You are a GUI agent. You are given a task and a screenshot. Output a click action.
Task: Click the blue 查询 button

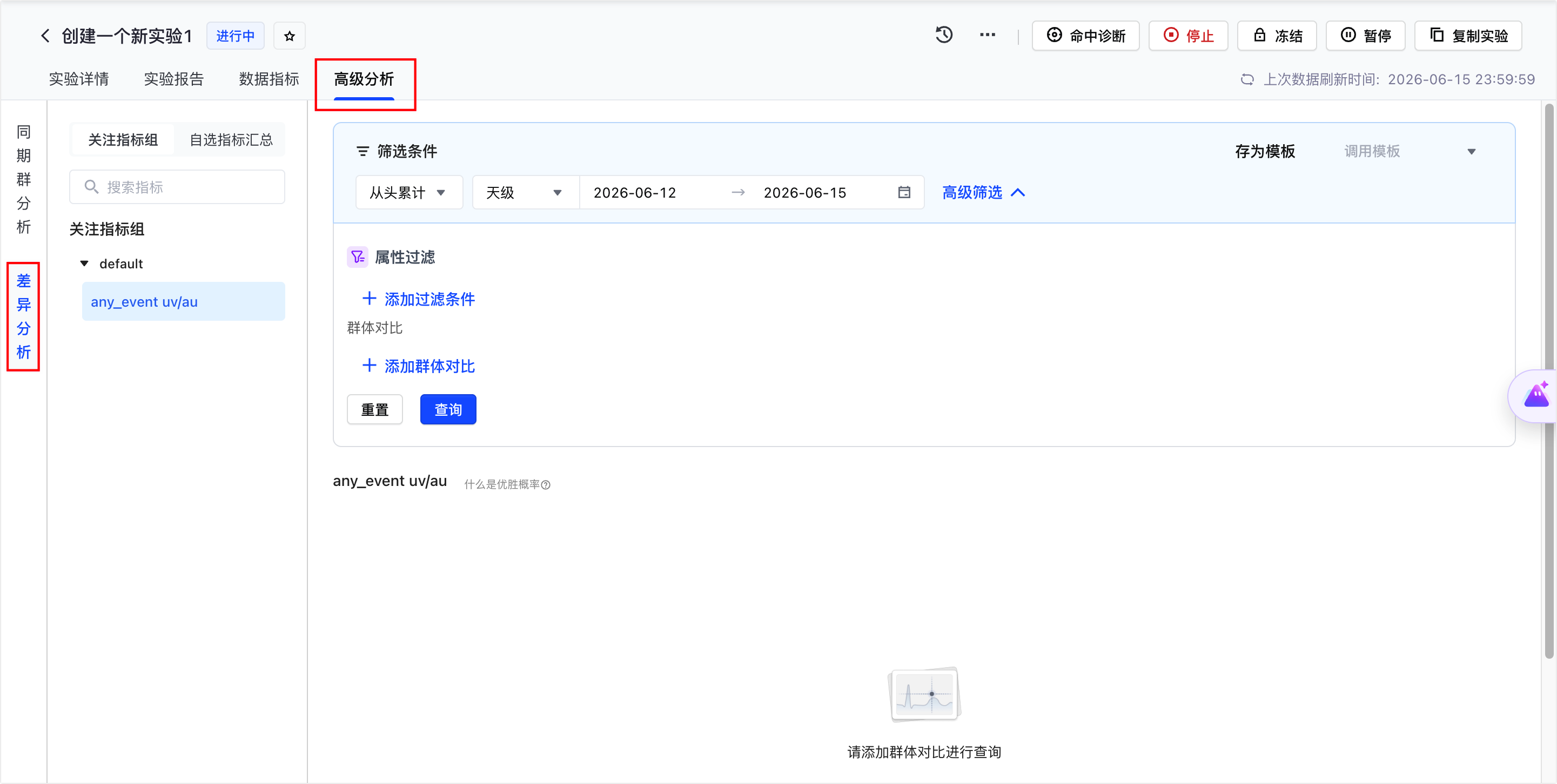coord(448,409)
